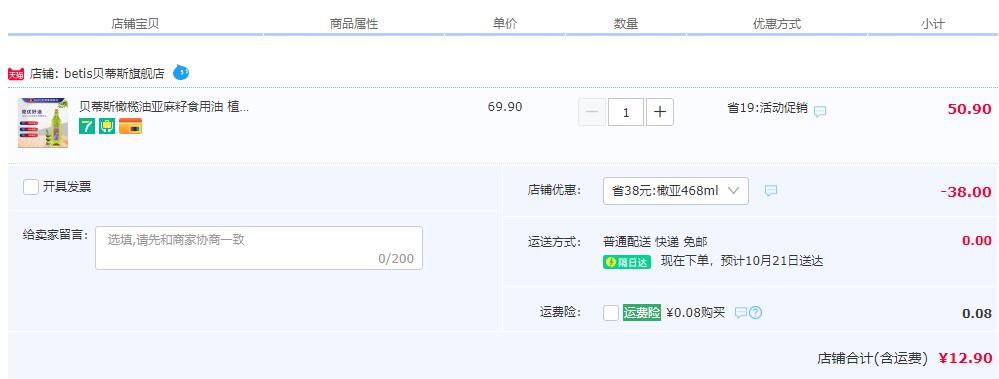Viewport: 999px width, 379px height.
Task: Click the 隔日达 next-day delivery badge
Action: coord(627,262)
